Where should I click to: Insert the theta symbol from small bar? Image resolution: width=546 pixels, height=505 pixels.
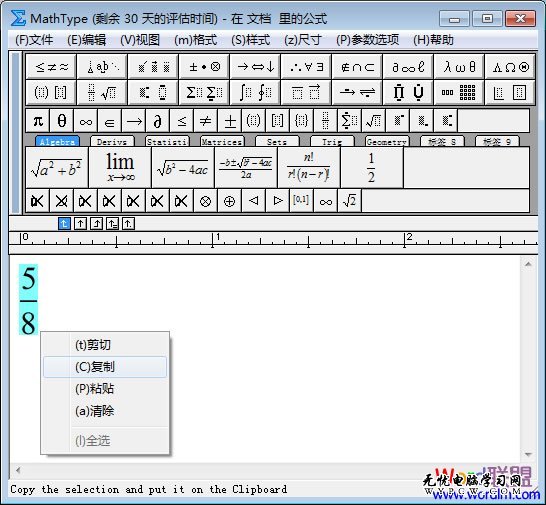click(62, 121)
